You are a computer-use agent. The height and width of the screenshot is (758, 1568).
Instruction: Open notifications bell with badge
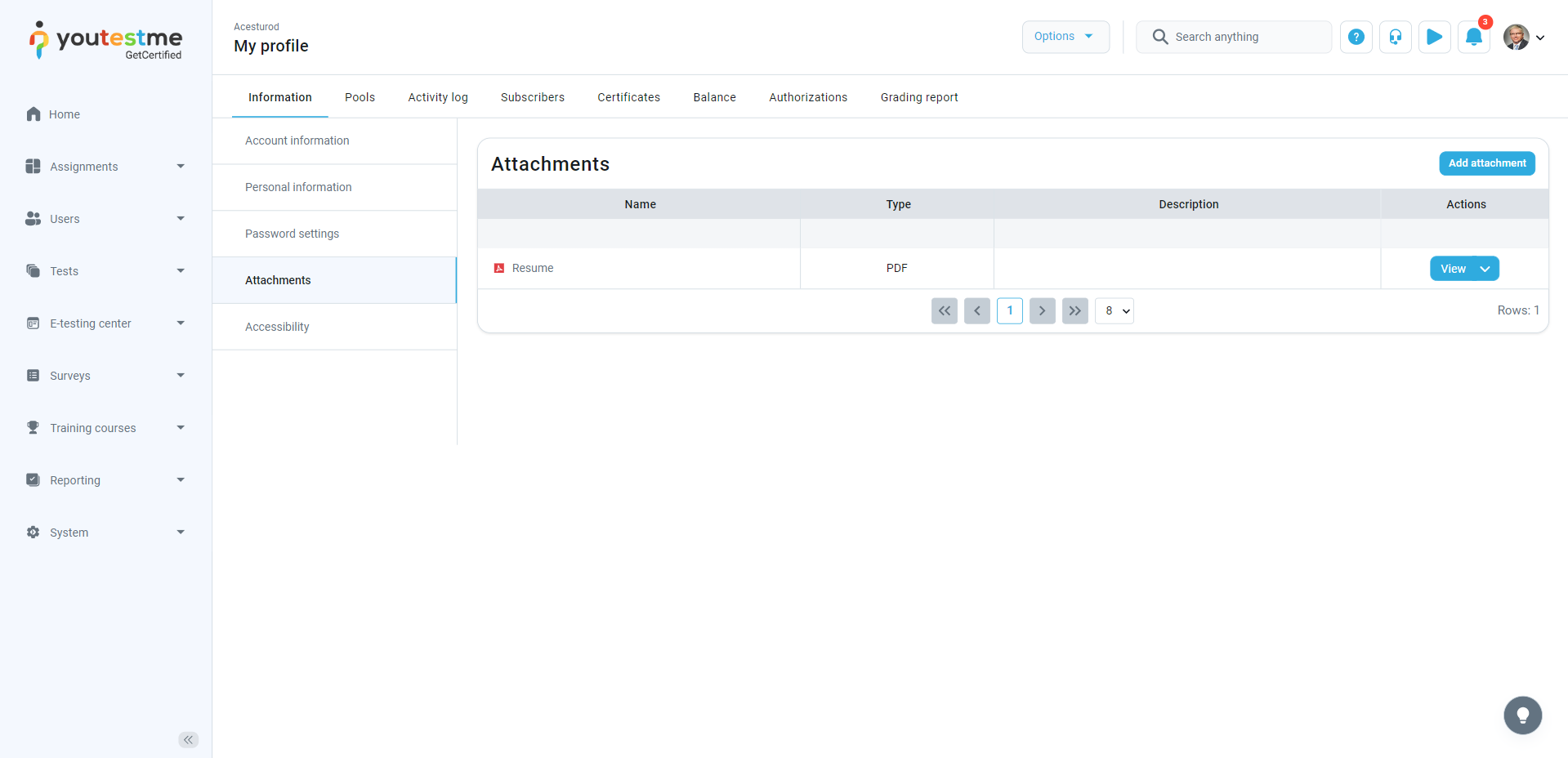pos(1473,37)
